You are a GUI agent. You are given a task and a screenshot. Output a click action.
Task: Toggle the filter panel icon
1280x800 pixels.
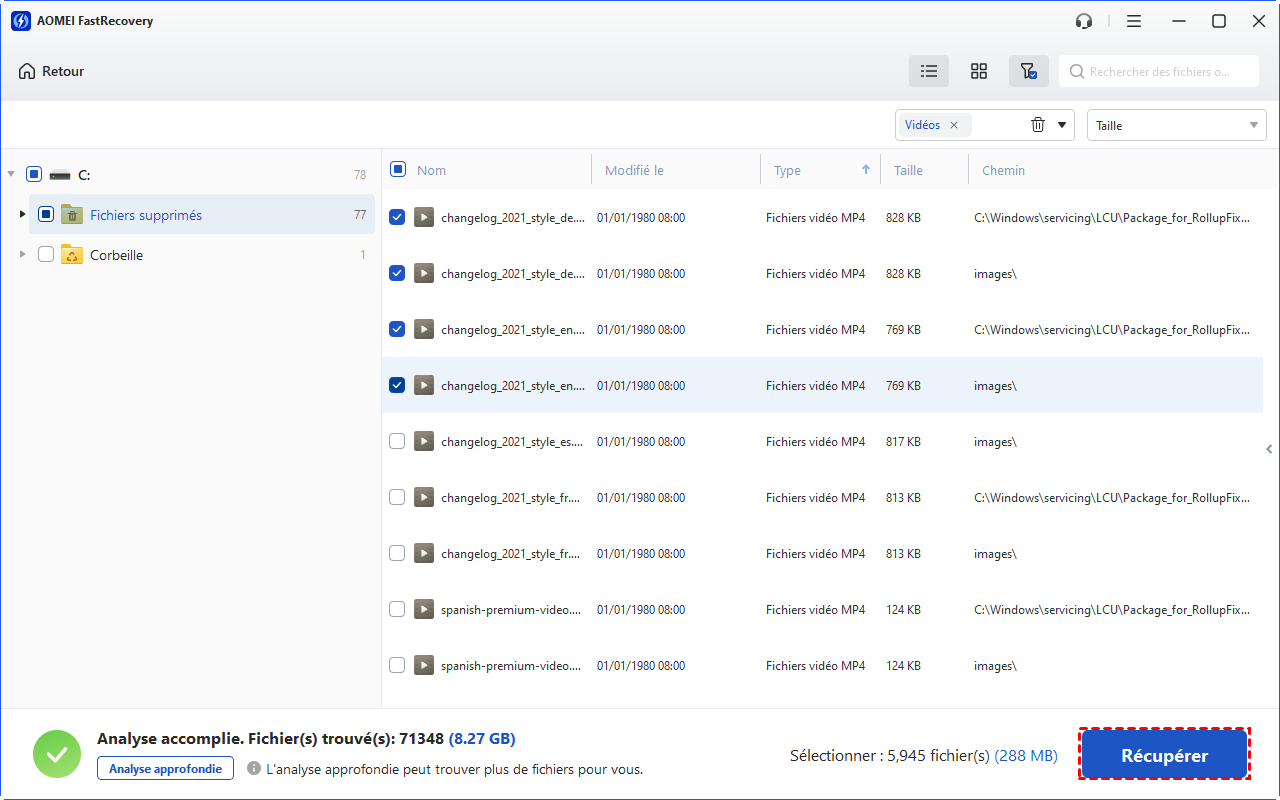coord(1028,71)
